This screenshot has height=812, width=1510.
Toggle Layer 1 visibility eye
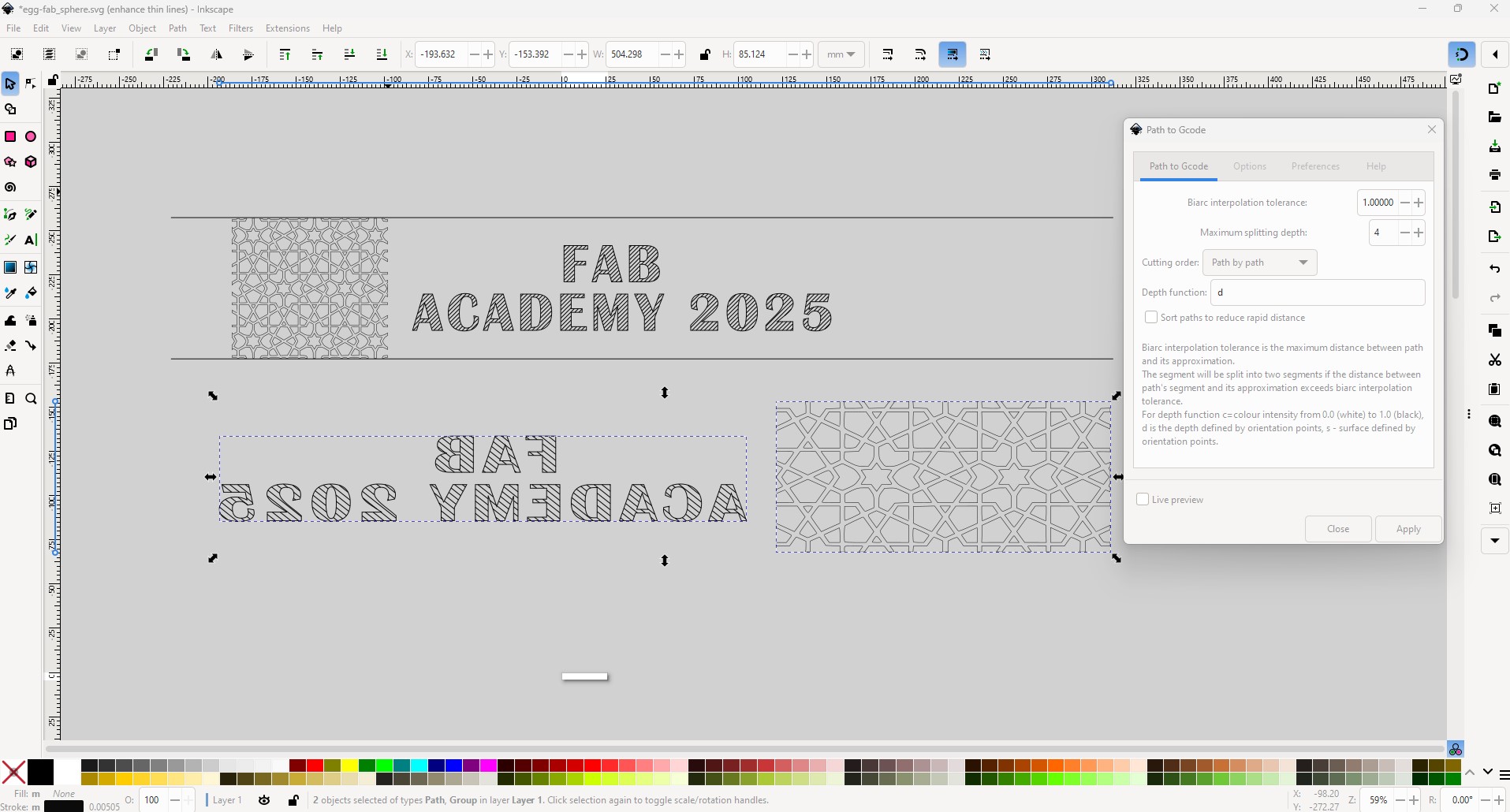pyautogui.click(x=264, y=800)
